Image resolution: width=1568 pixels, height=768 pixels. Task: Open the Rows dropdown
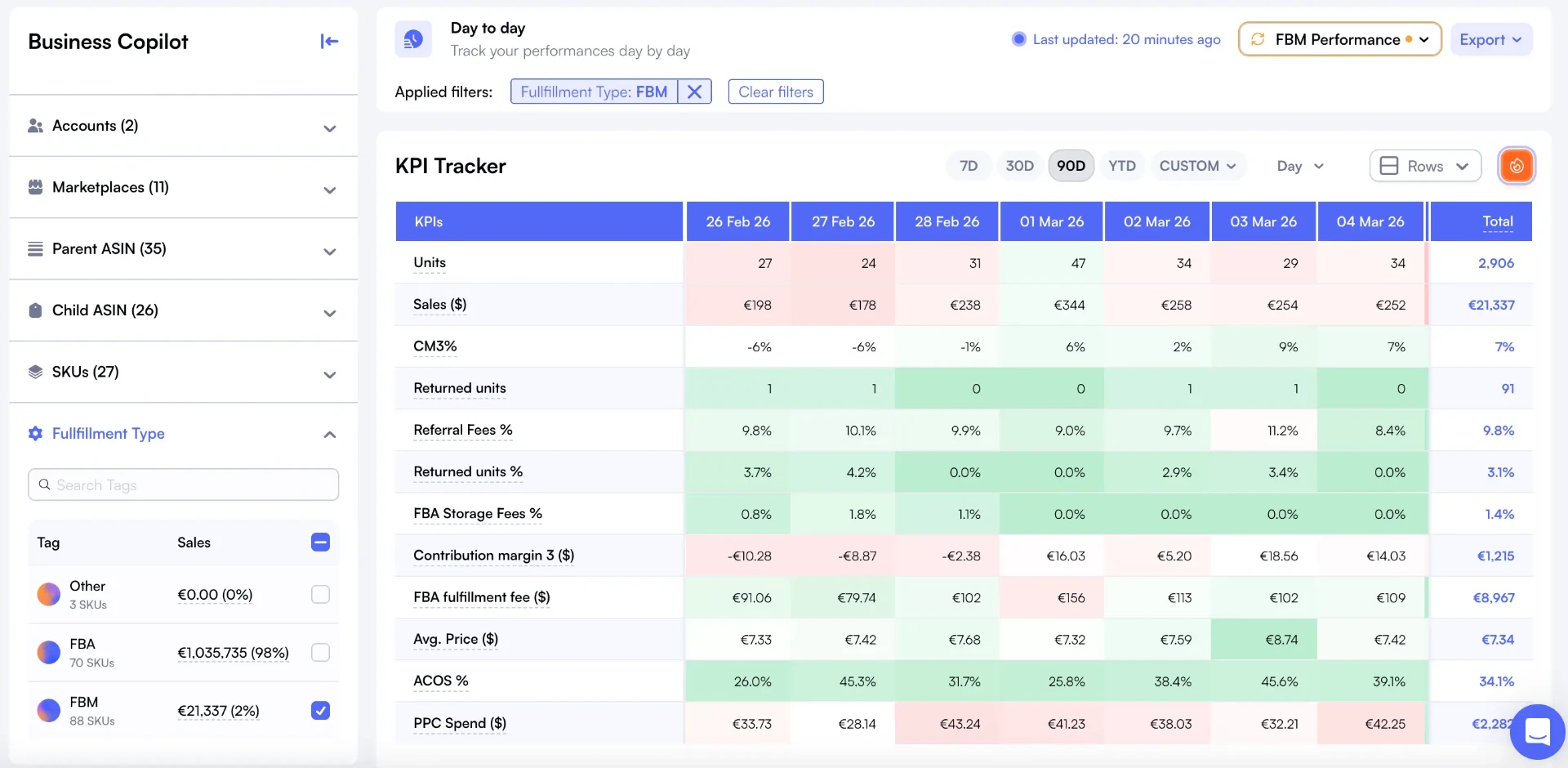coord(1425,166)
